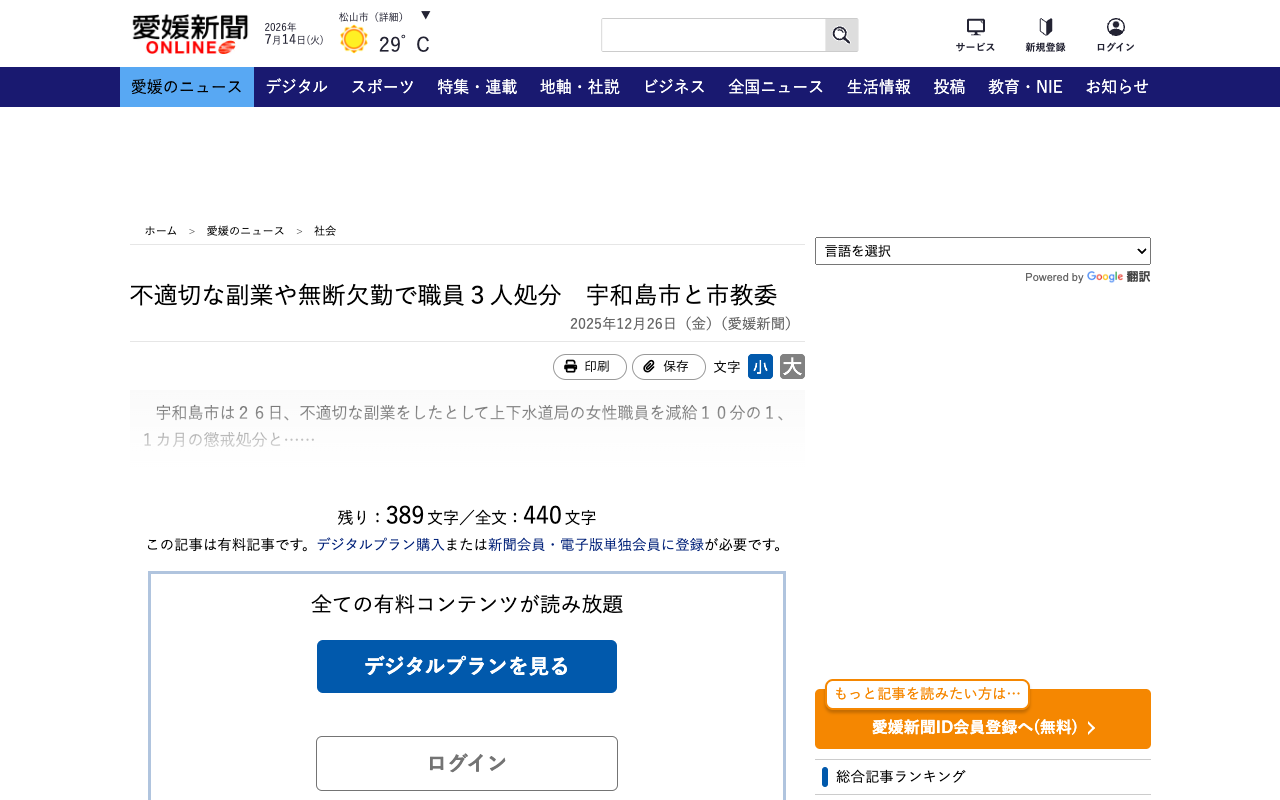The image size is (1280, 800).
Task: Follow the 新聞会員 link
Action: (516, 545)
